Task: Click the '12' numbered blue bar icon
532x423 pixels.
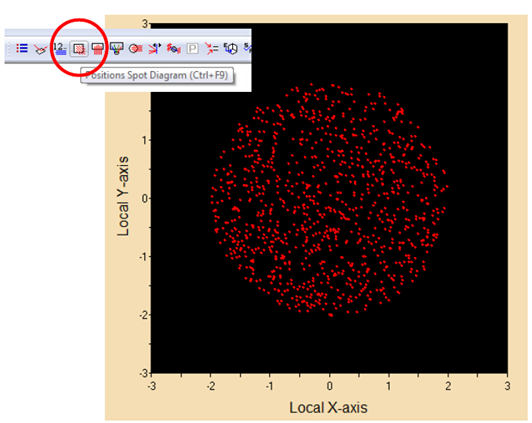Action: [x=60, y=49]
